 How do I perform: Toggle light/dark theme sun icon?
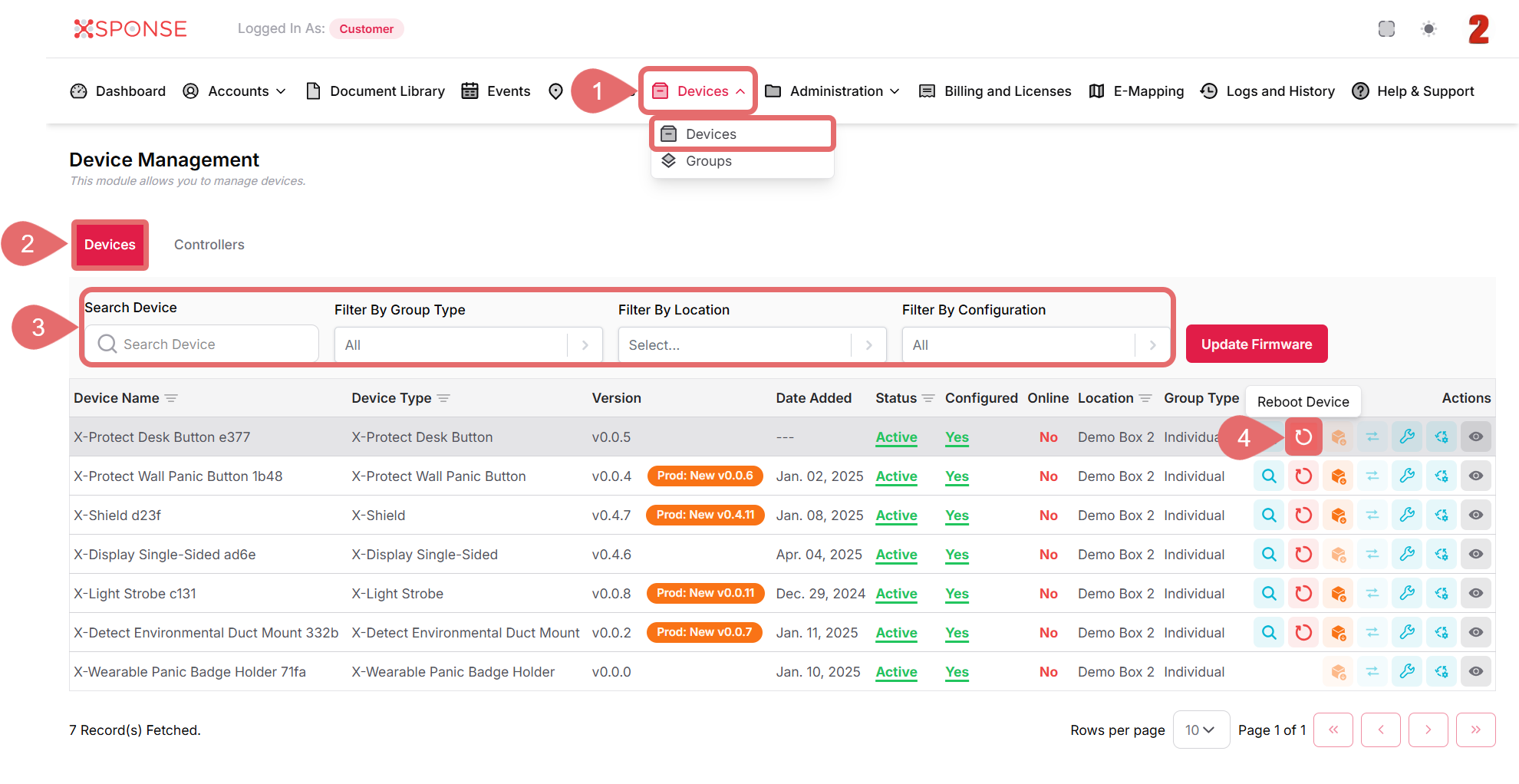coord(1428,29)
